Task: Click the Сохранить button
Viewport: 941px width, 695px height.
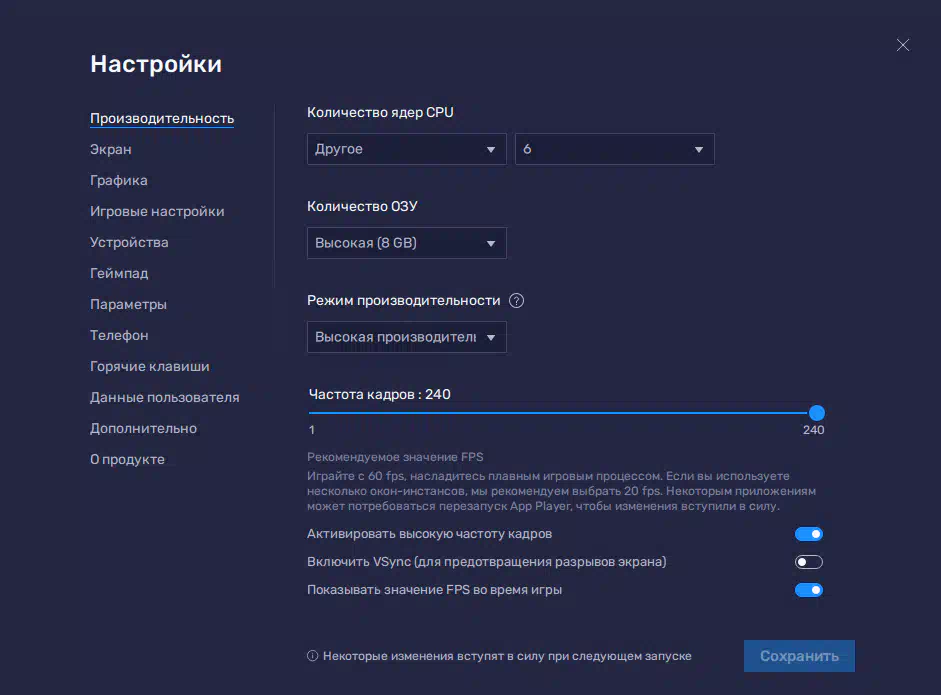Action: click(799, 656)
